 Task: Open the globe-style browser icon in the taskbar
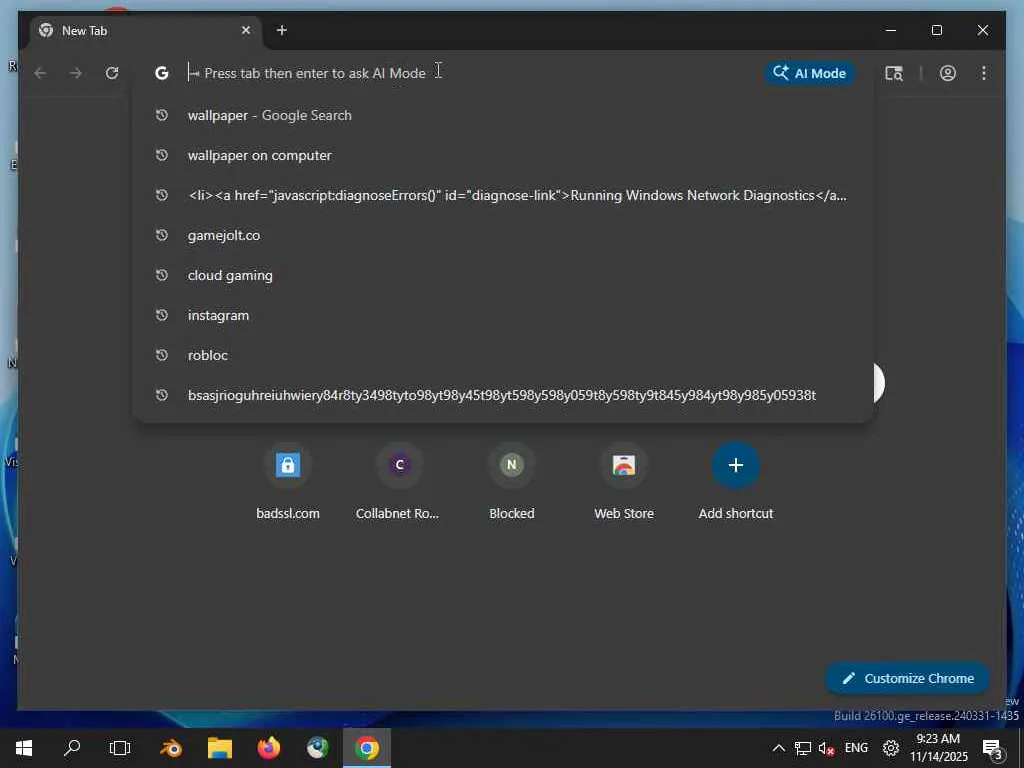[x=317, y=748]
